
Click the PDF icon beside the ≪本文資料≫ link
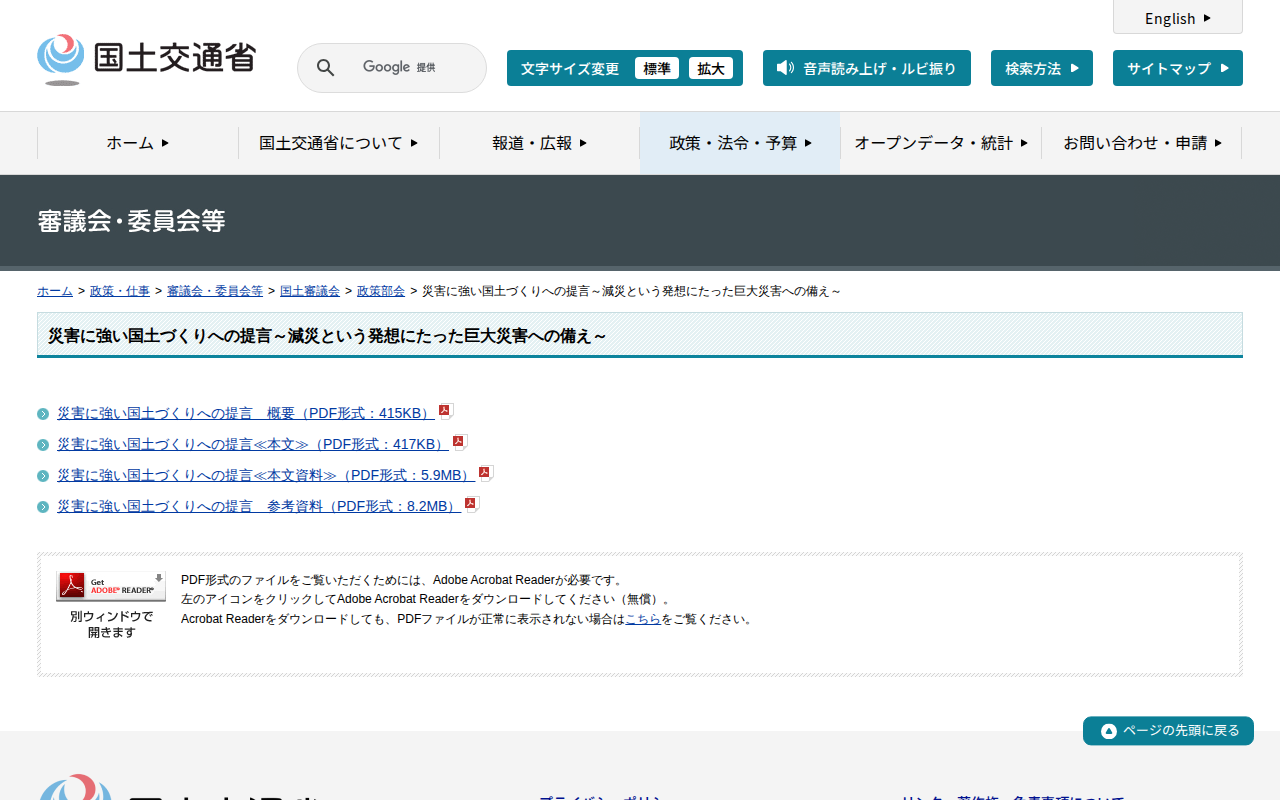pyautogui.click(x=486, y=473)
